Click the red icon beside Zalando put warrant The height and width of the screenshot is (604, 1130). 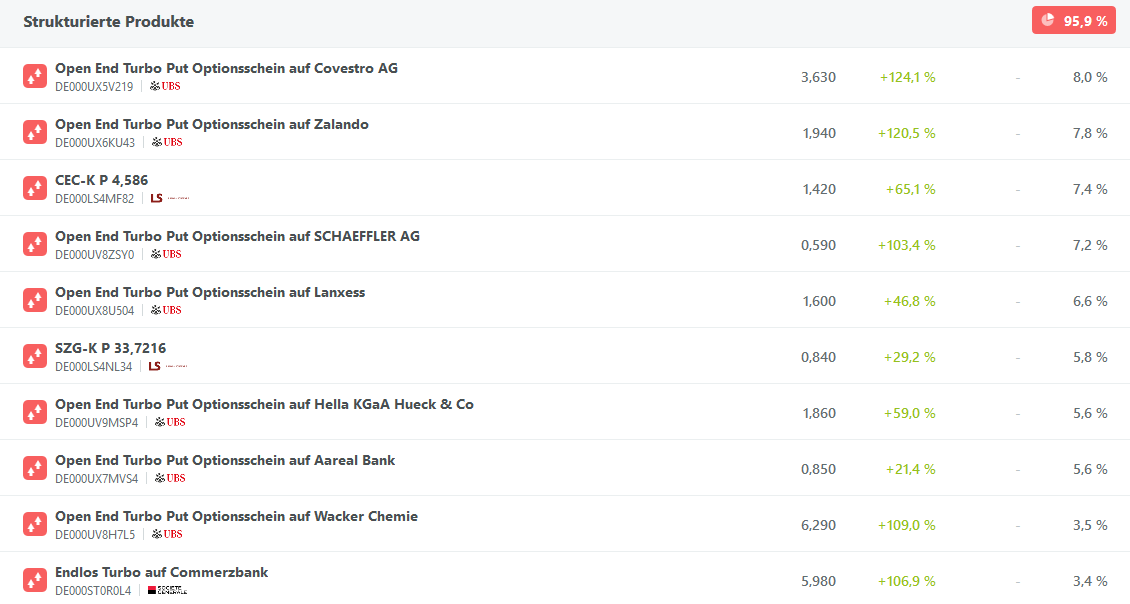click(35, 132)
